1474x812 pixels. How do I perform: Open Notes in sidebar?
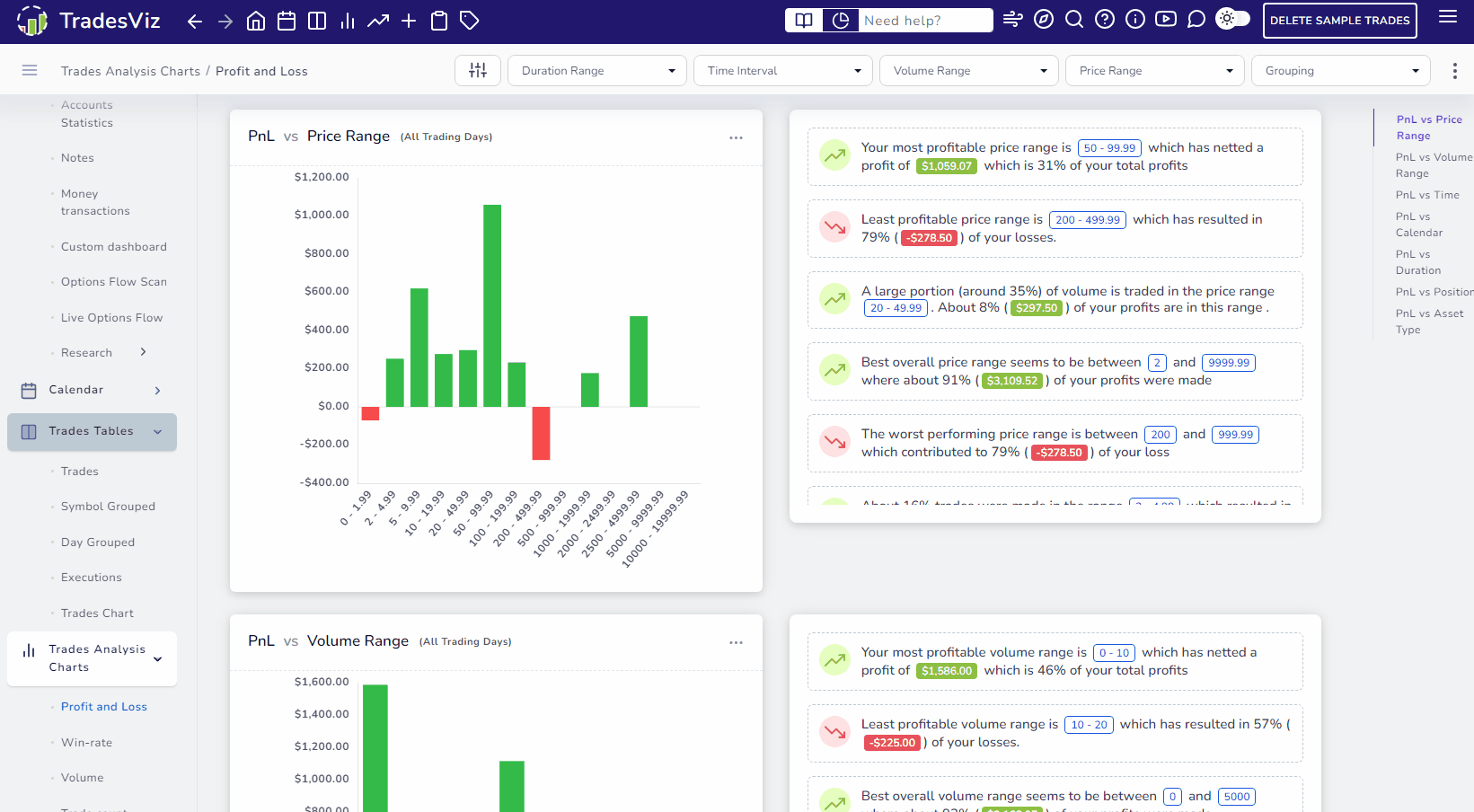(x=77, y=158)
